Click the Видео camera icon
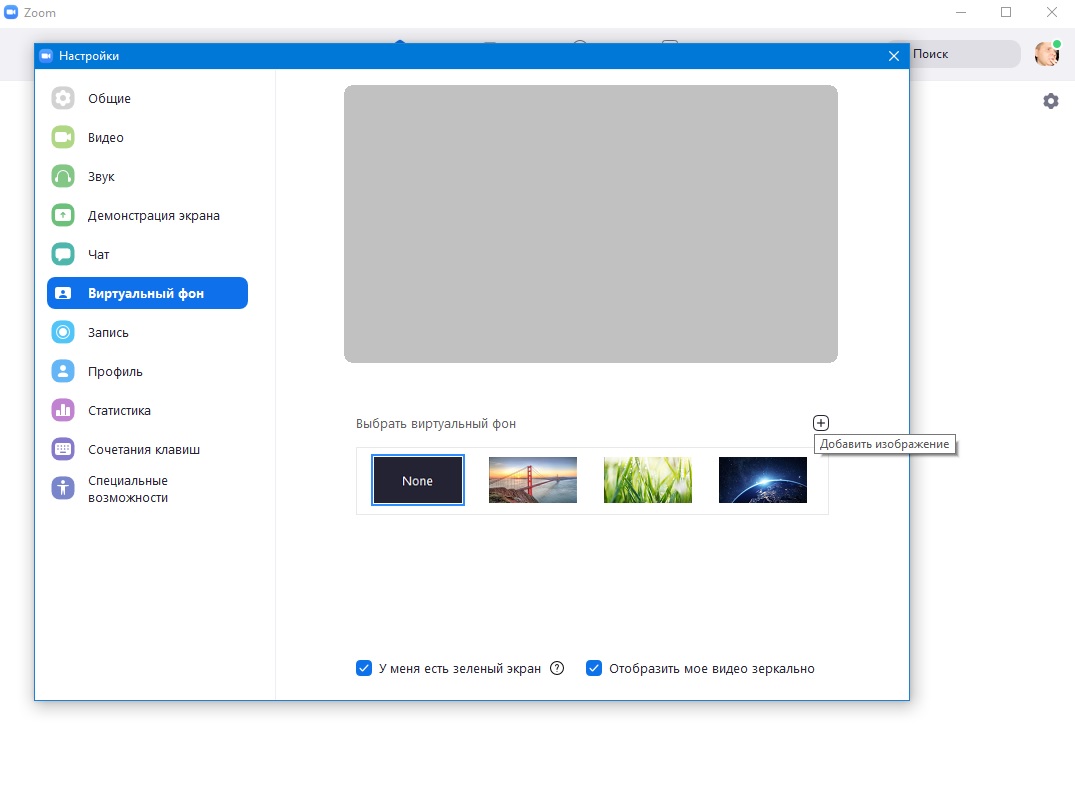Viewport: 1075px width, 805px height. pyautogui.click(x=63, y=137)
